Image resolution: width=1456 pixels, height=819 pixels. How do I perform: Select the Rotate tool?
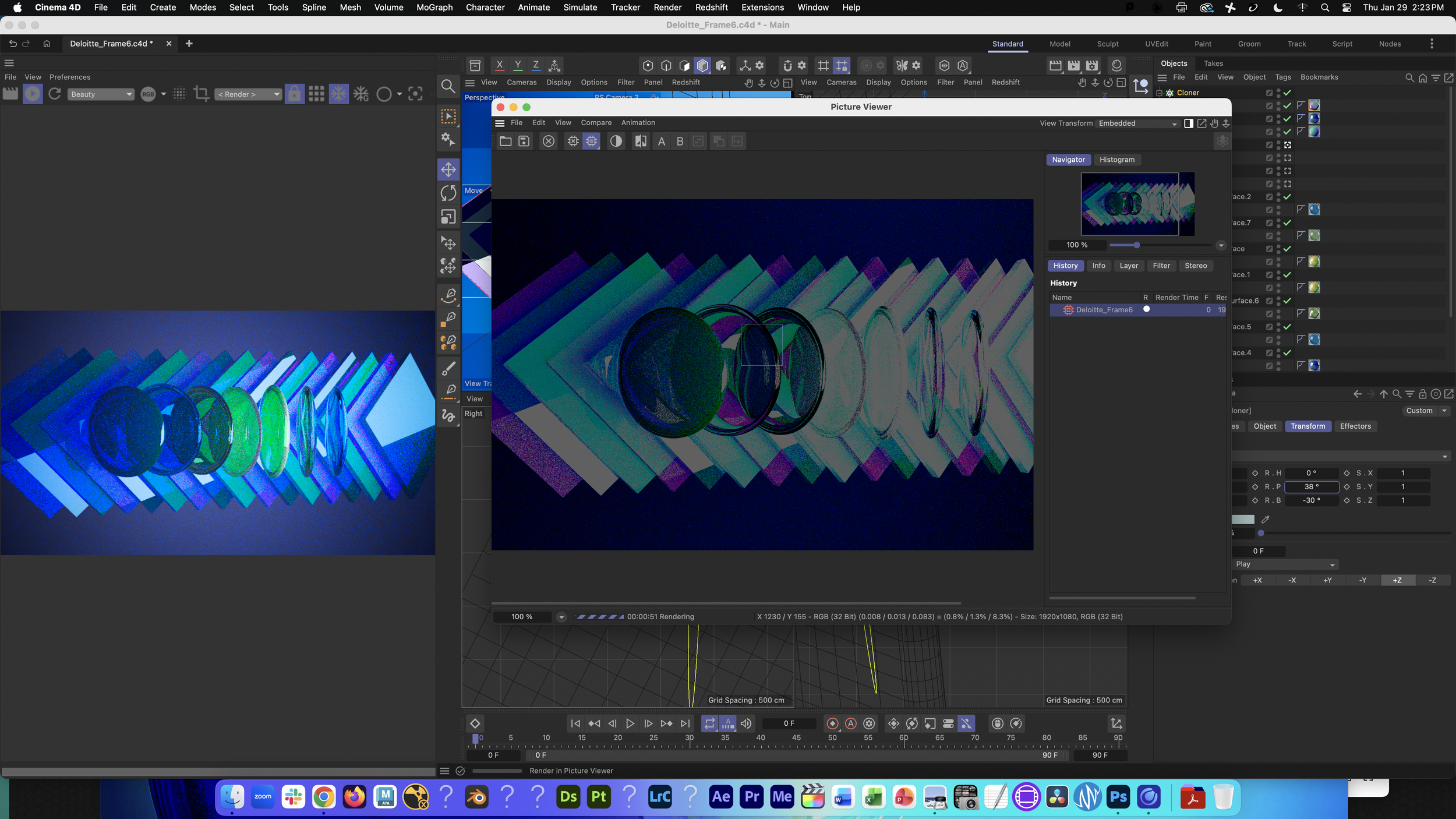tap(448, 193)
